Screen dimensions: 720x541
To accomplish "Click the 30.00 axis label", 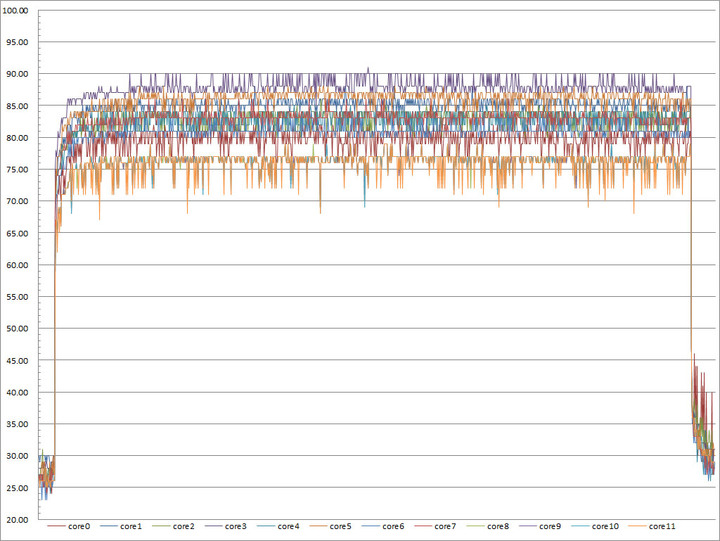I will [x=17, y=456].
